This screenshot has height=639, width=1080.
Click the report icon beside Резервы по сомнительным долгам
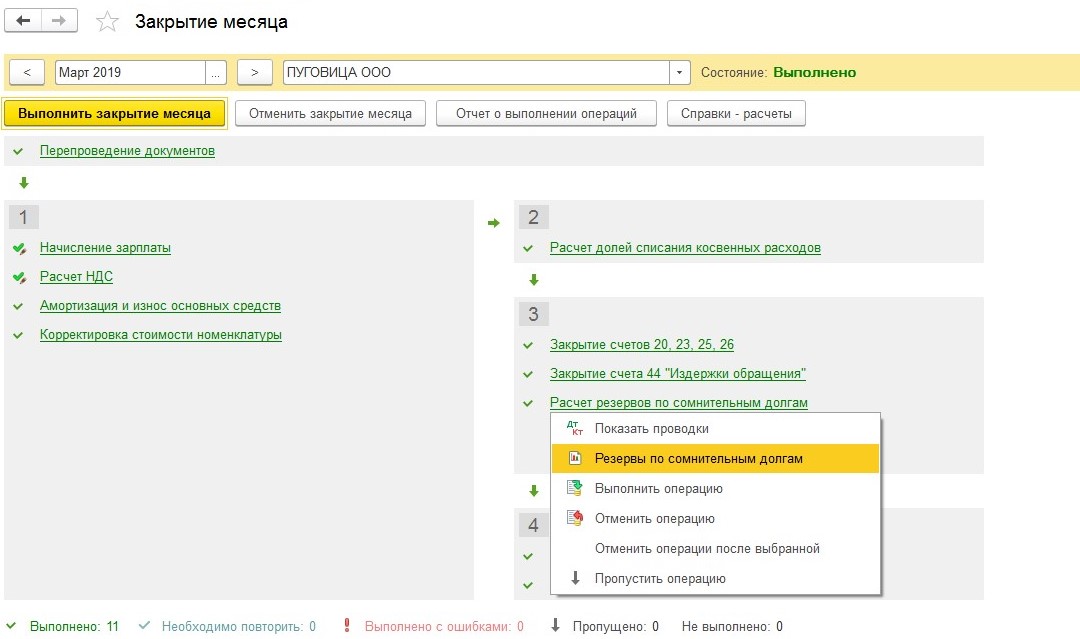point(574,459)
